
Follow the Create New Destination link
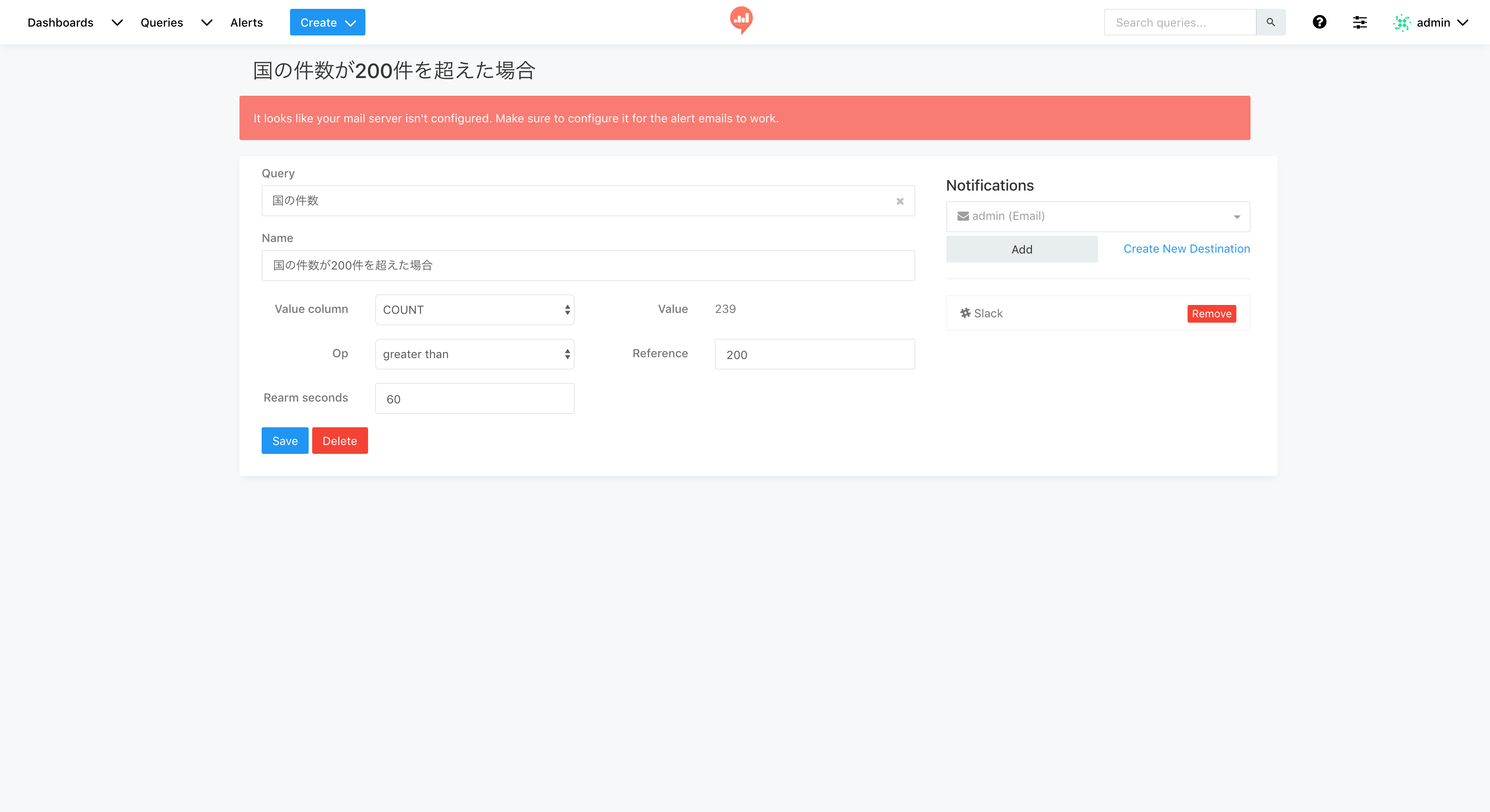pyautogui.click(x=1186, y=249)
